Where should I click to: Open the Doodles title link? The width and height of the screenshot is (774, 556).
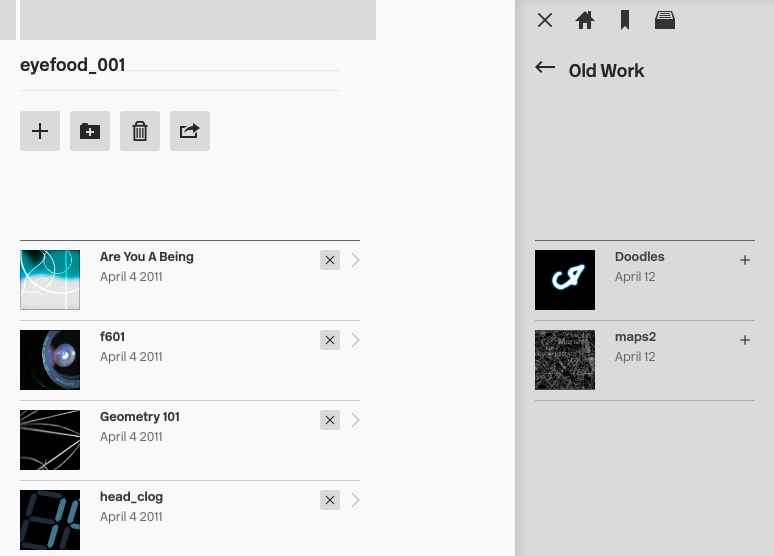pyautogui.click(x=639, y=257)
